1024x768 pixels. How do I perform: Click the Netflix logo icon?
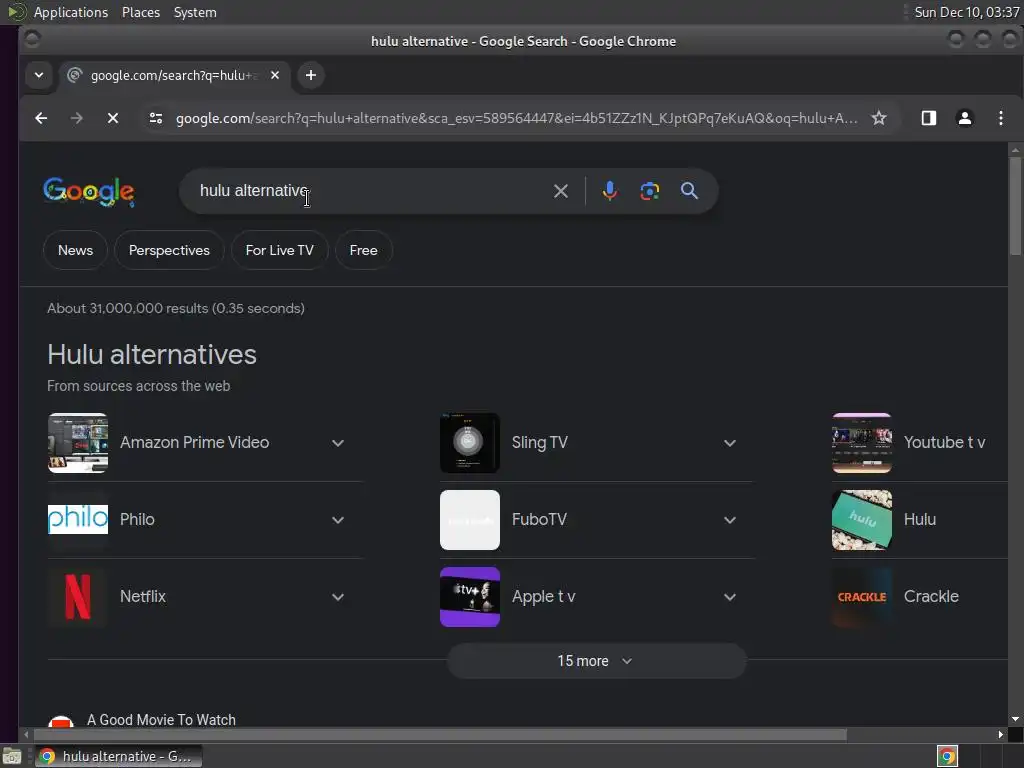tap(78, 597)
